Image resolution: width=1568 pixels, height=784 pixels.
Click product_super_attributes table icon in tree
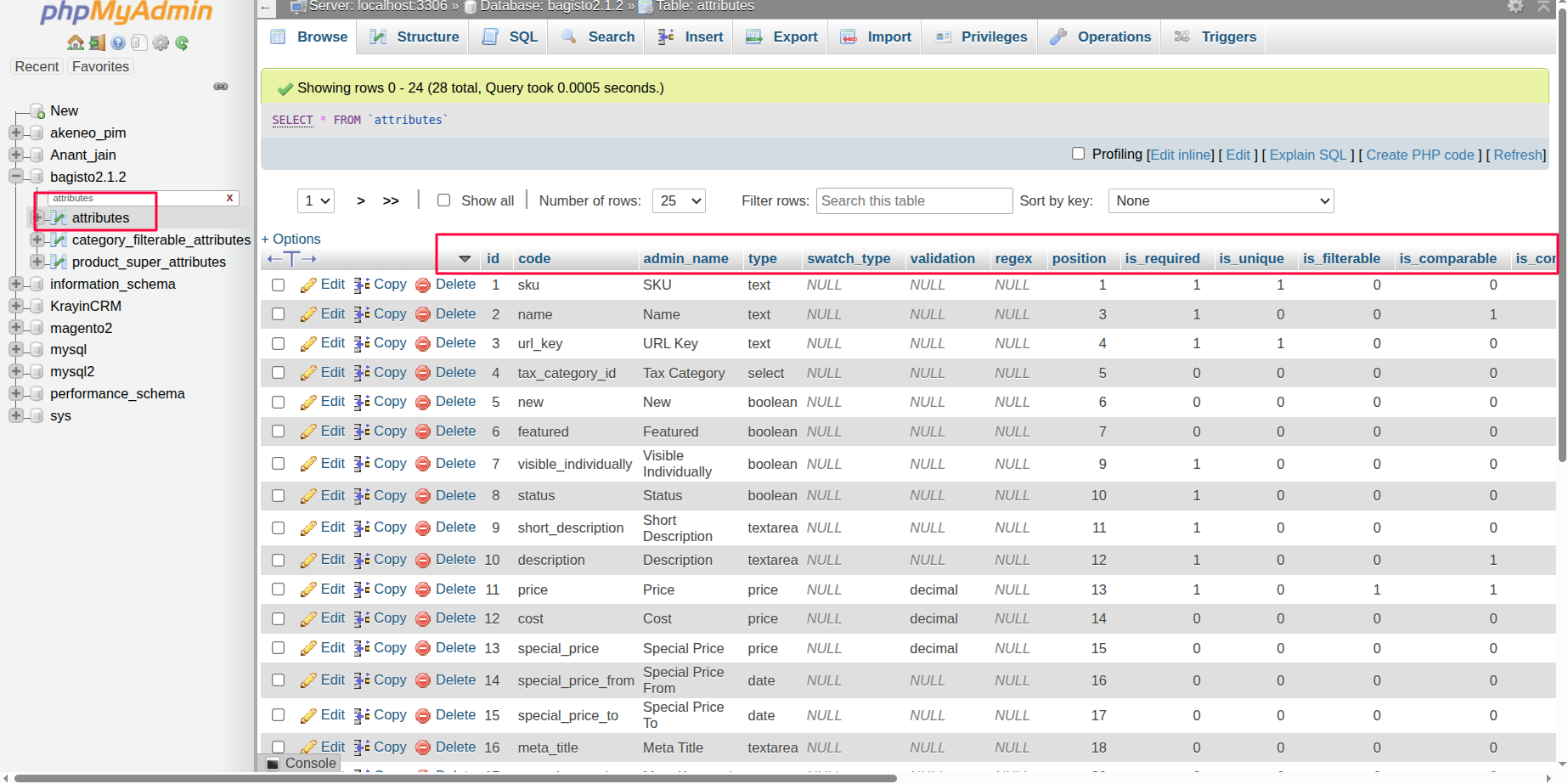pos(59,262)
